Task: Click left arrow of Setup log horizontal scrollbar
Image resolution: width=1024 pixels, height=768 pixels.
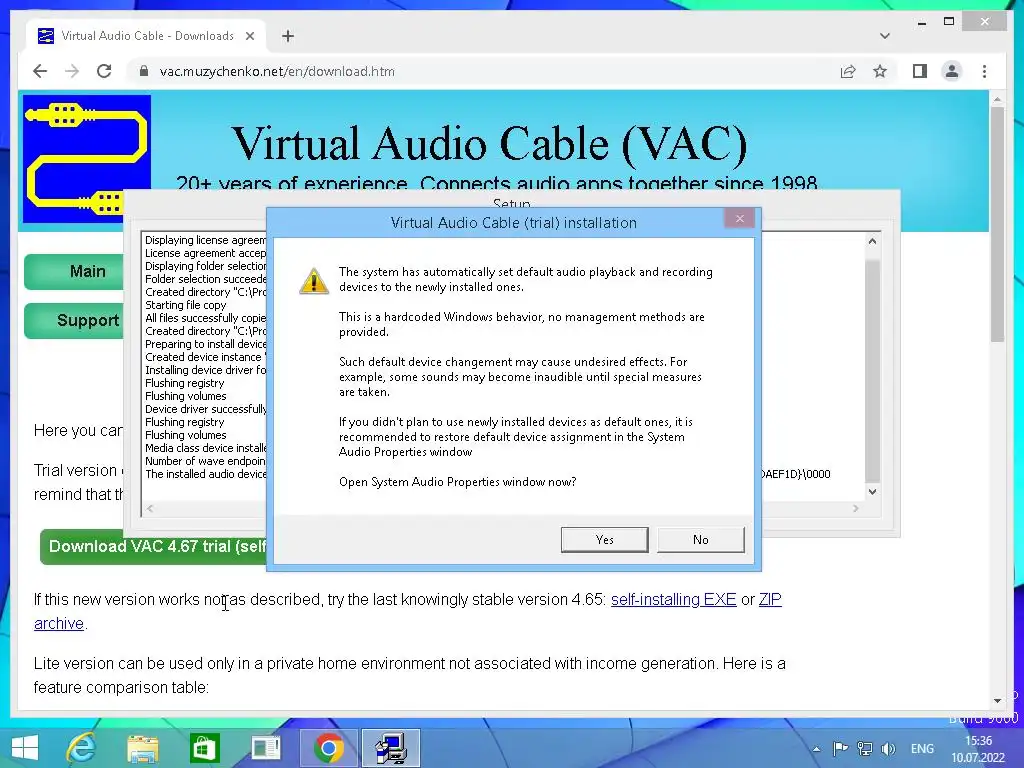Action: [150, 508]
